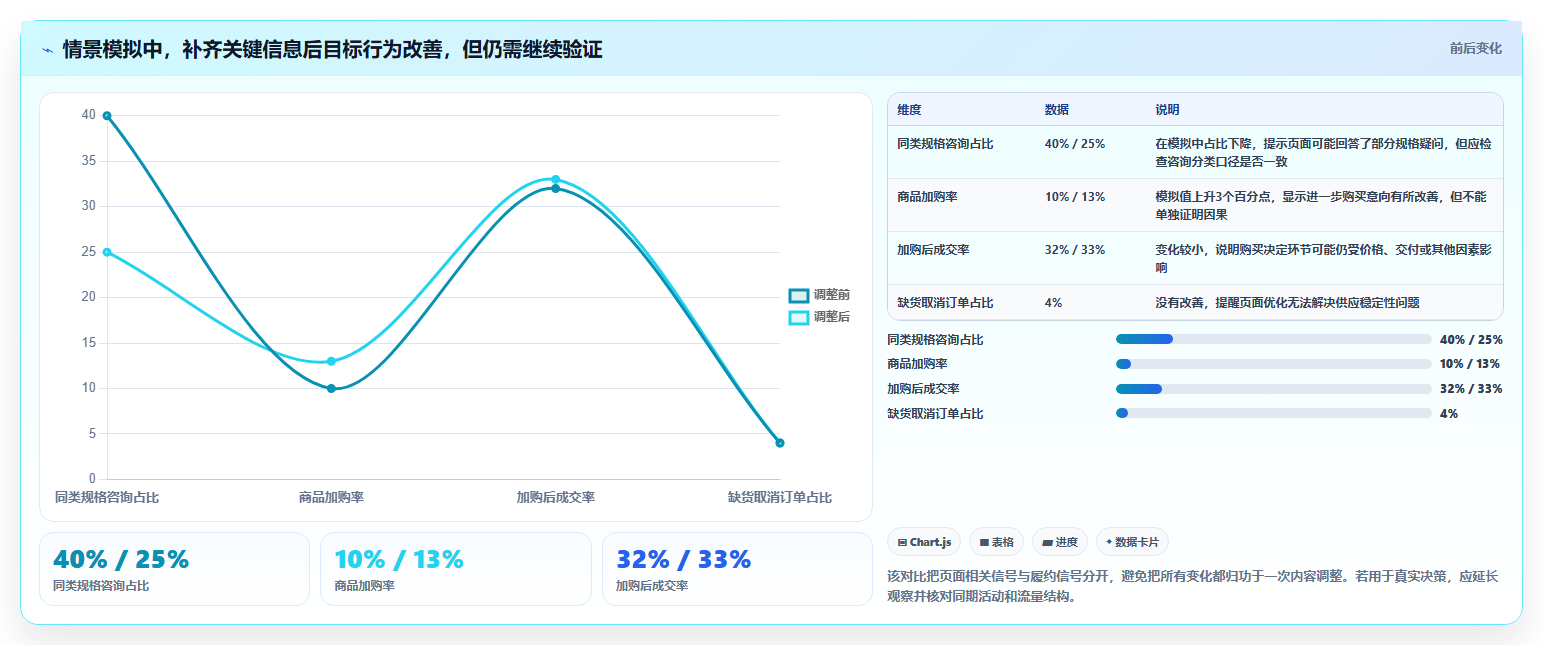
Task: Click the progress list label 商品加购率
Action: [x=917, y=364]
